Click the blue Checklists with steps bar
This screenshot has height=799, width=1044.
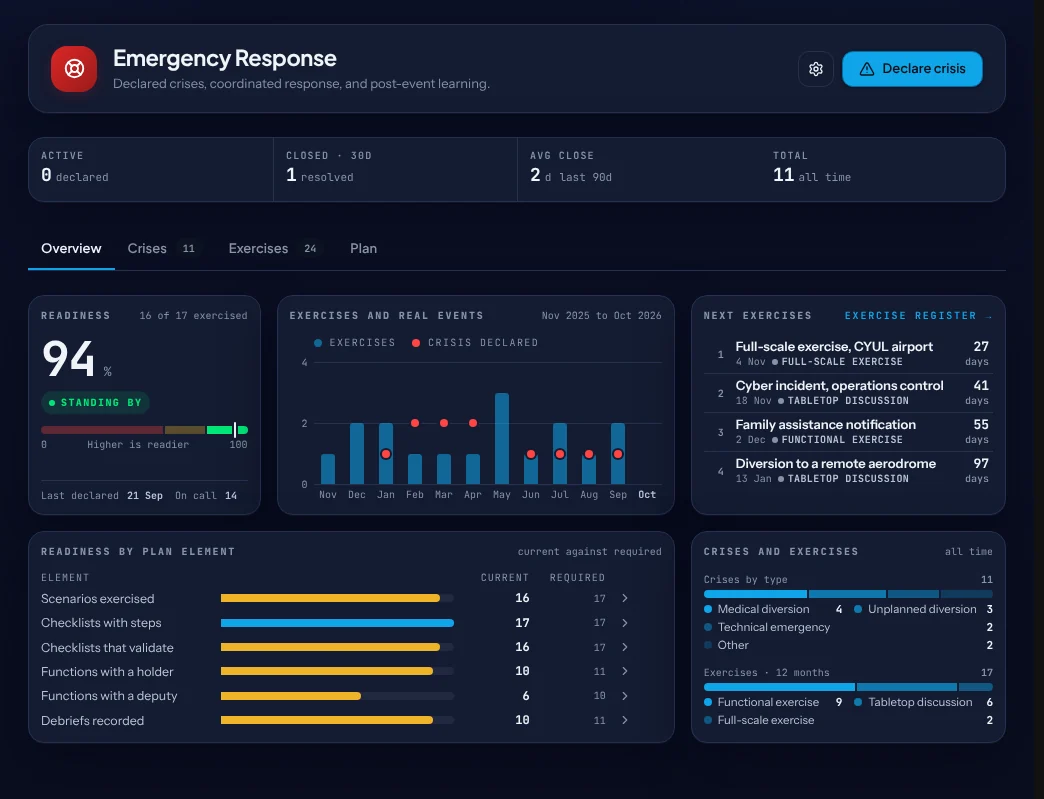[337, 623]
